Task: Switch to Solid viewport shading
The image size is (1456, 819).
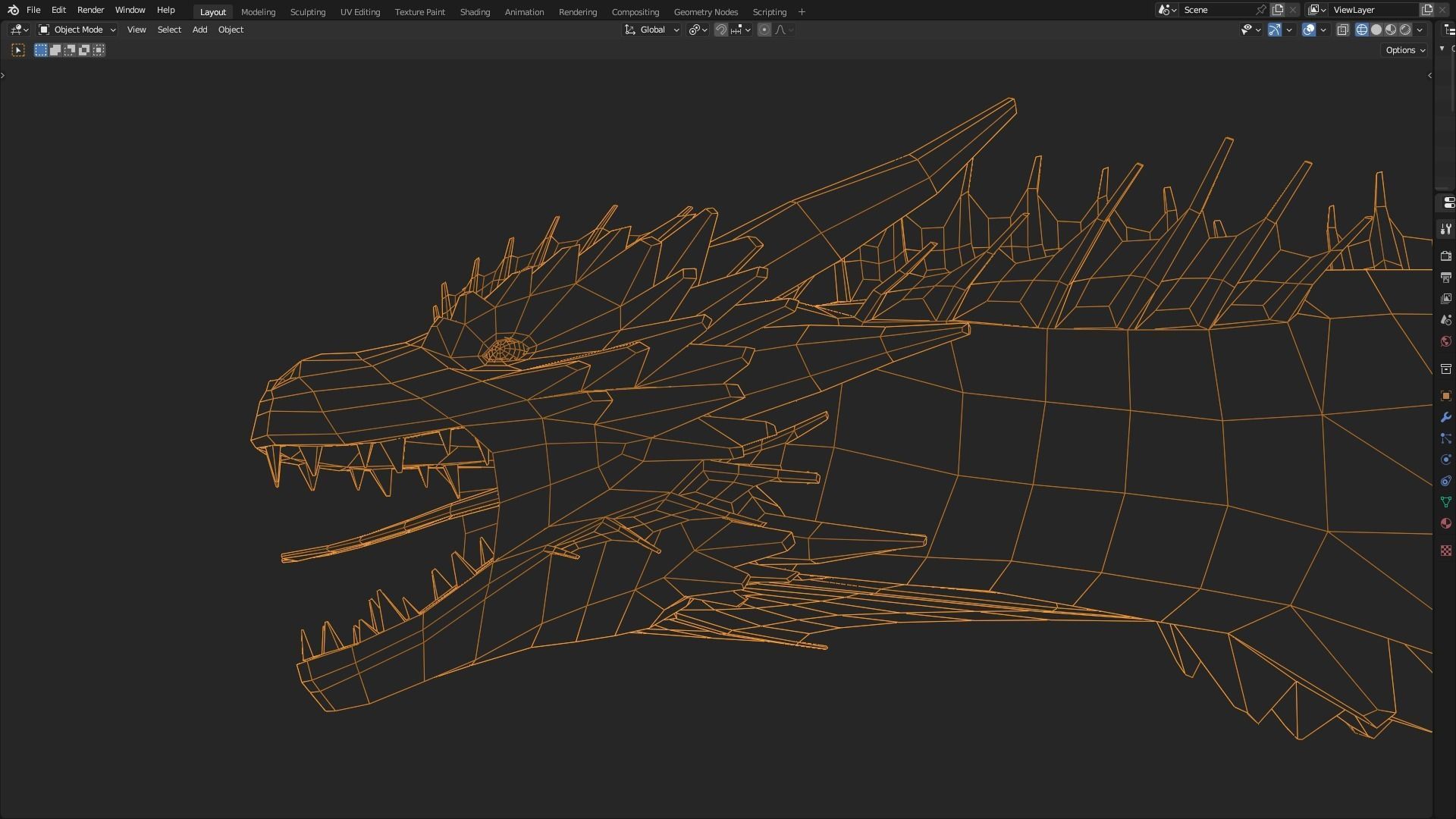Action: [1376, 30]
